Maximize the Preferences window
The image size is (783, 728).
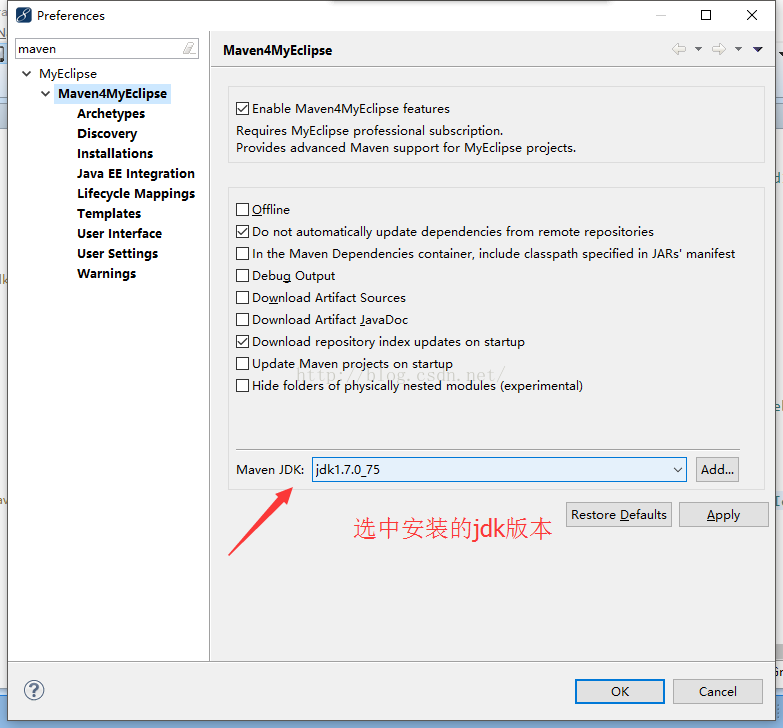click(706, 15)
